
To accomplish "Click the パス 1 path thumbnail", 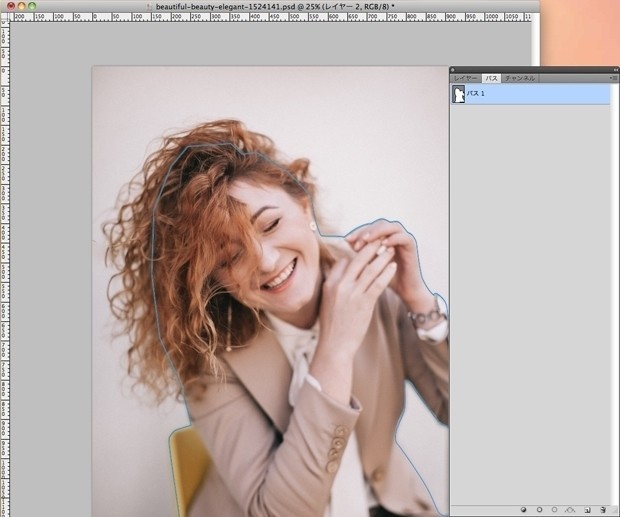I will click(x=459, y=94).
